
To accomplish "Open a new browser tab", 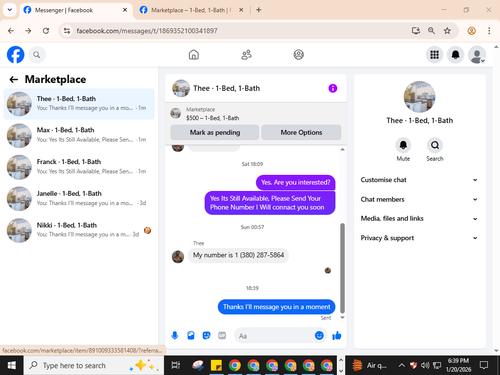I will [x=259, y=10].
